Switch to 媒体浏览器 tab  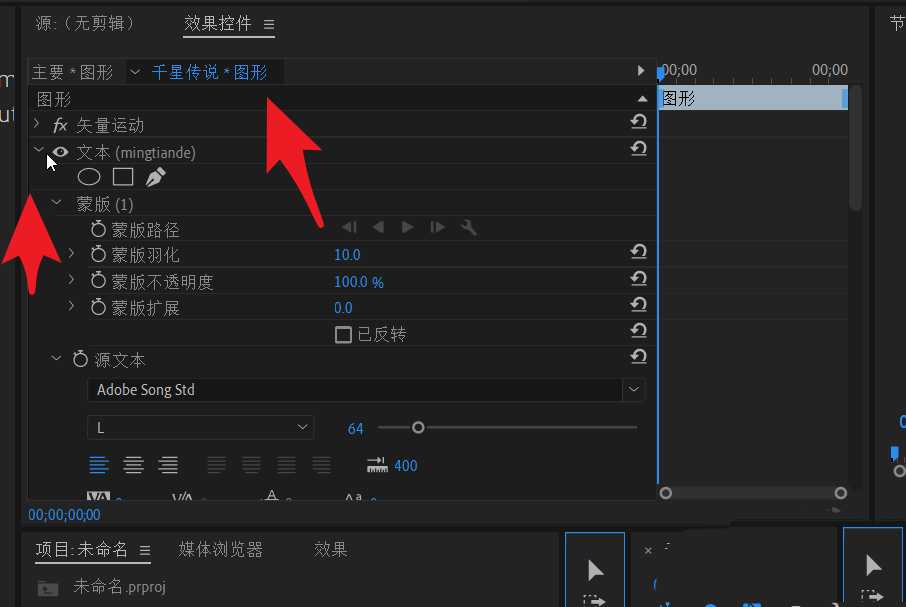point(221,549)
